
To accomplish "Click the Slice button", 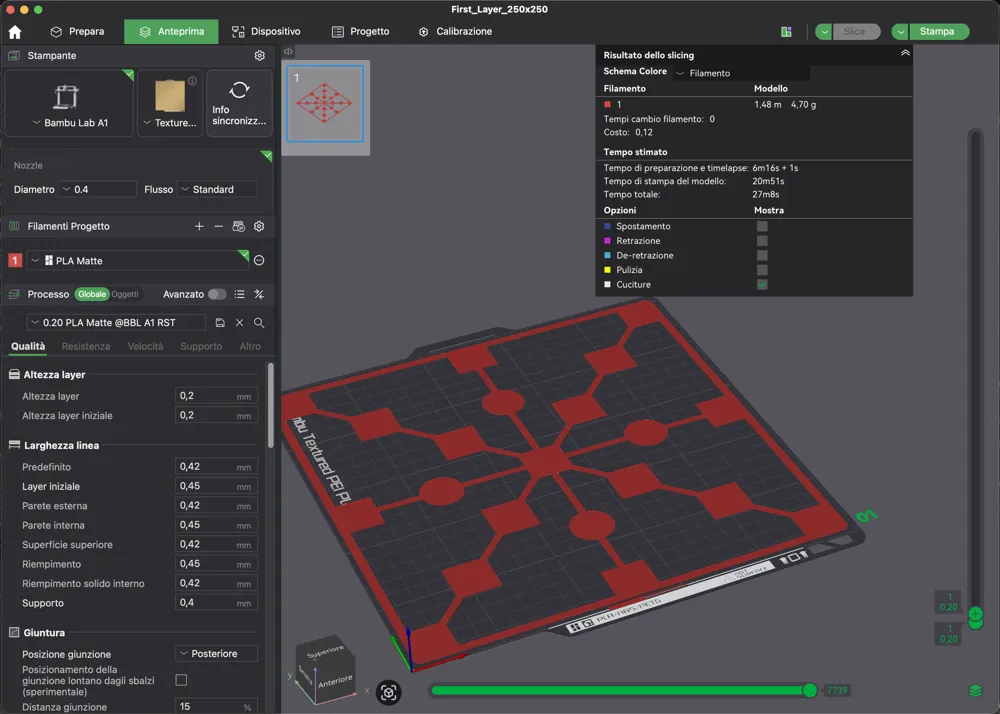I will [x=855, y=32].
